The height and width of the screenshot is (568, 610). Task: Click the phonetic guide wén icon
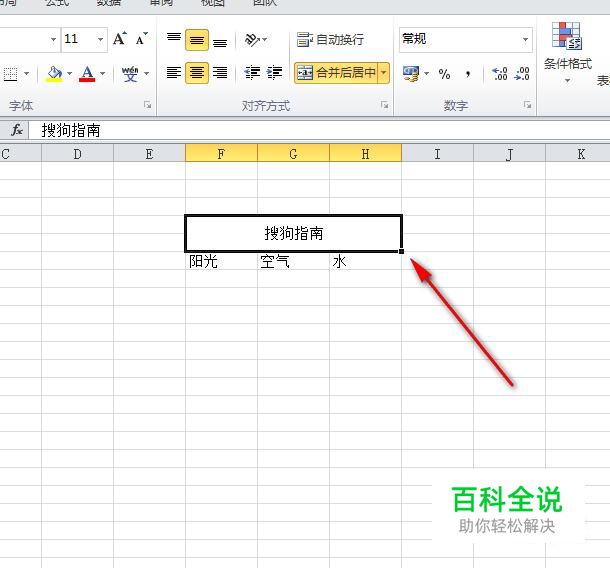[x=130, y=74]
